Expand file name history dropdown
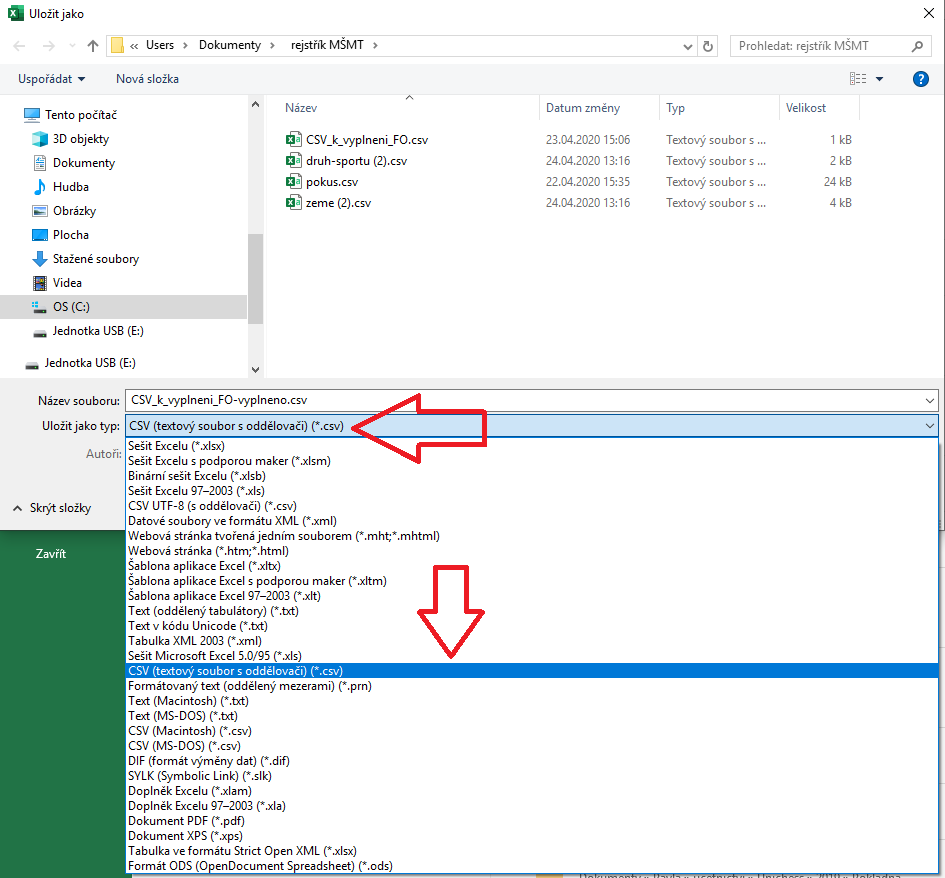Image resolution: width=945 pixels, height=878 pixels. coord(930,400)
